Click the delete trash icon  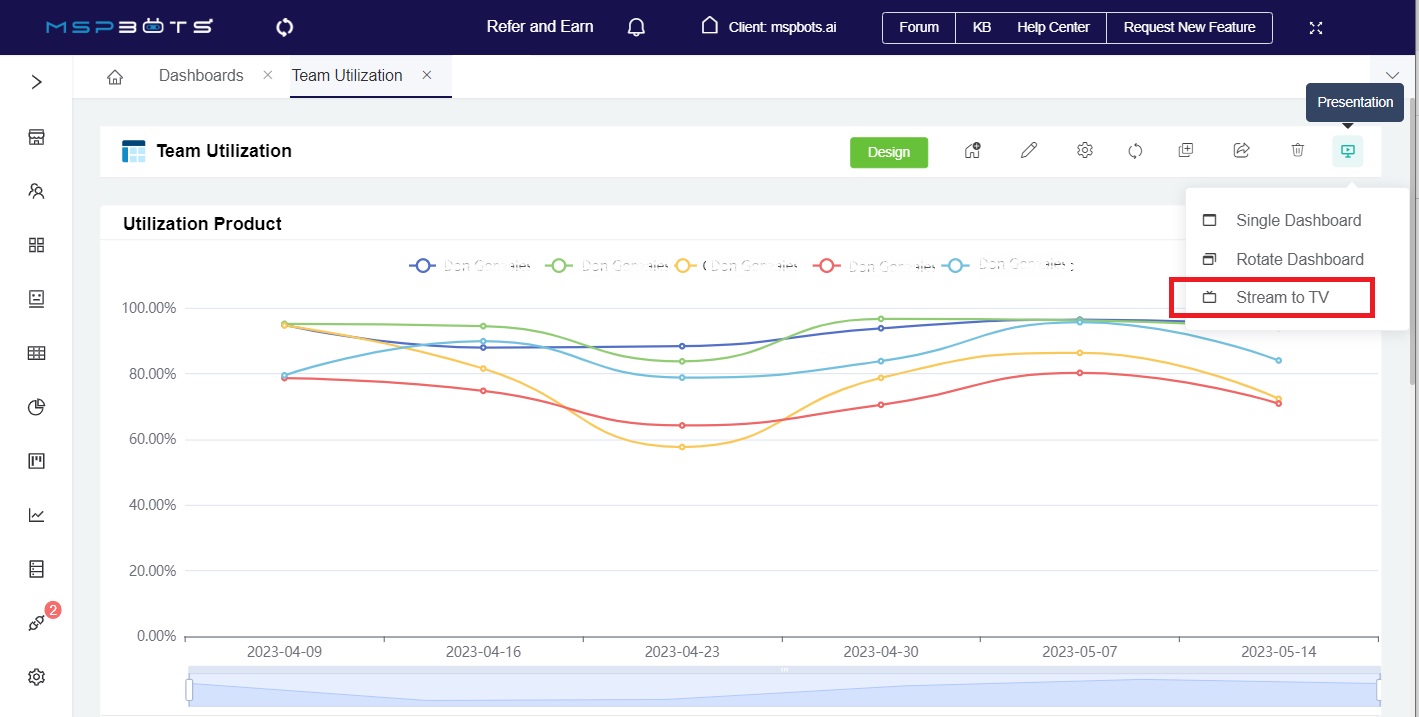pyautogui.click(x=1297, y=151)
